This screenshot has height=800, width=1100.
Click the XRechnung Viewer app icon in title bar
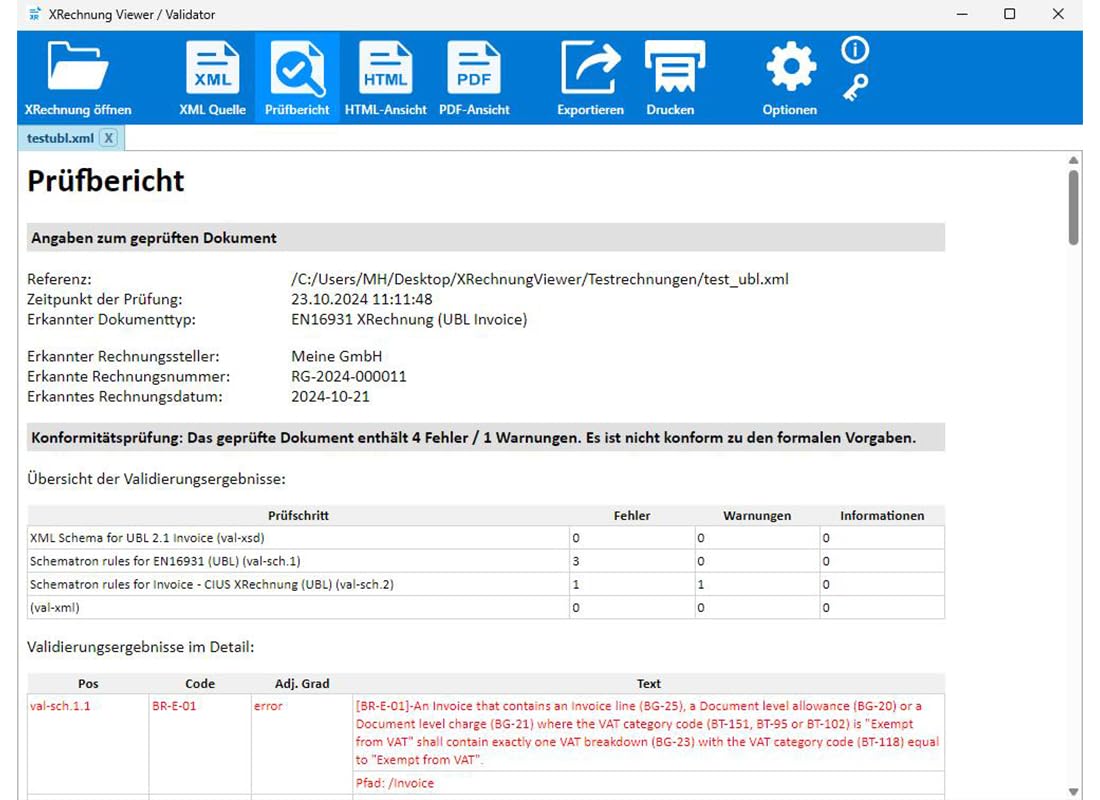click(34, 14)
